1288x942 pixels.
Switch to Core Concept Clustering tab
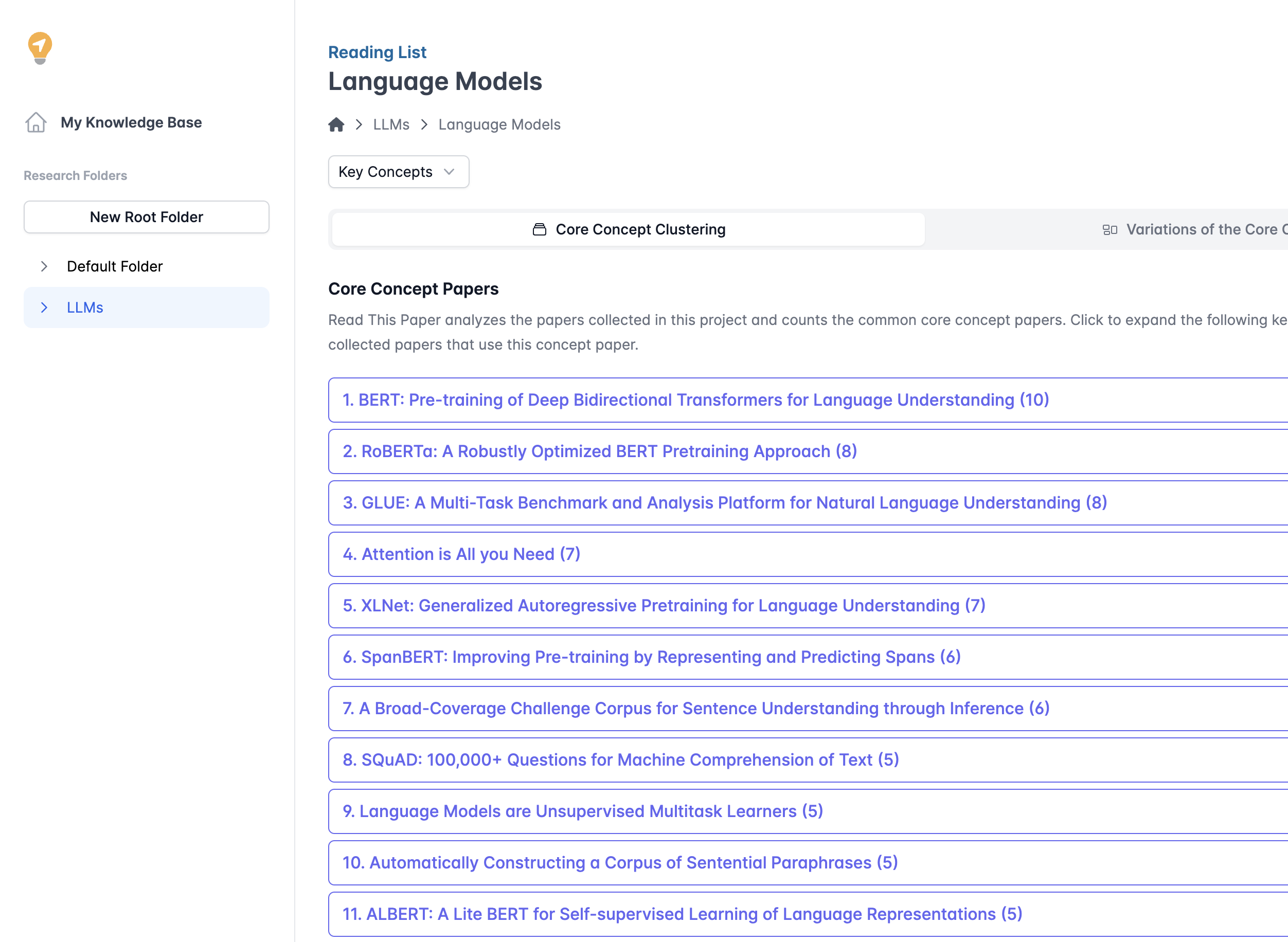[x=640, y=229]
